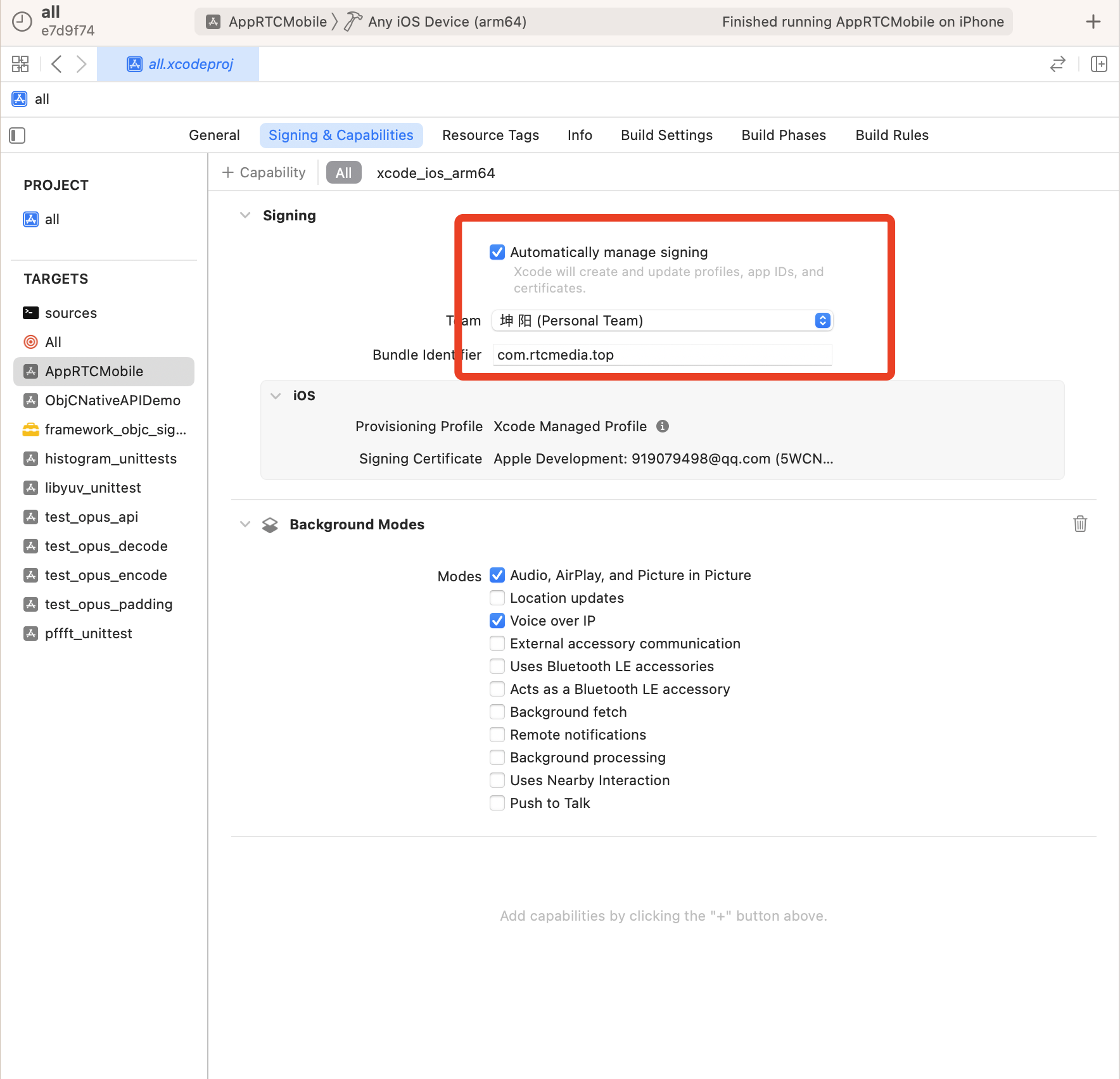
Task: Open the Build Phases tab
Action: tap(784, 135)
